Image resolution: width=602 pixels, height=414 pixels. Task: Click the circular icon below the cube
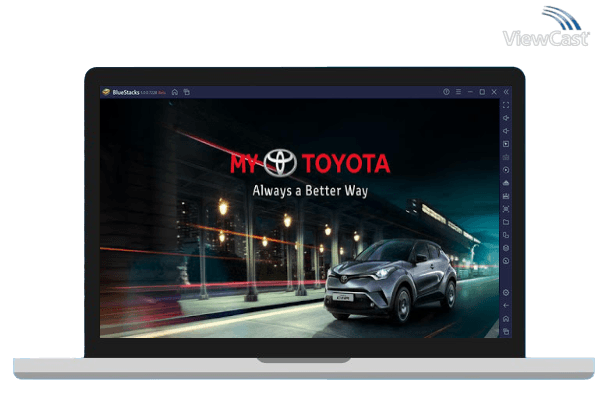506,261
